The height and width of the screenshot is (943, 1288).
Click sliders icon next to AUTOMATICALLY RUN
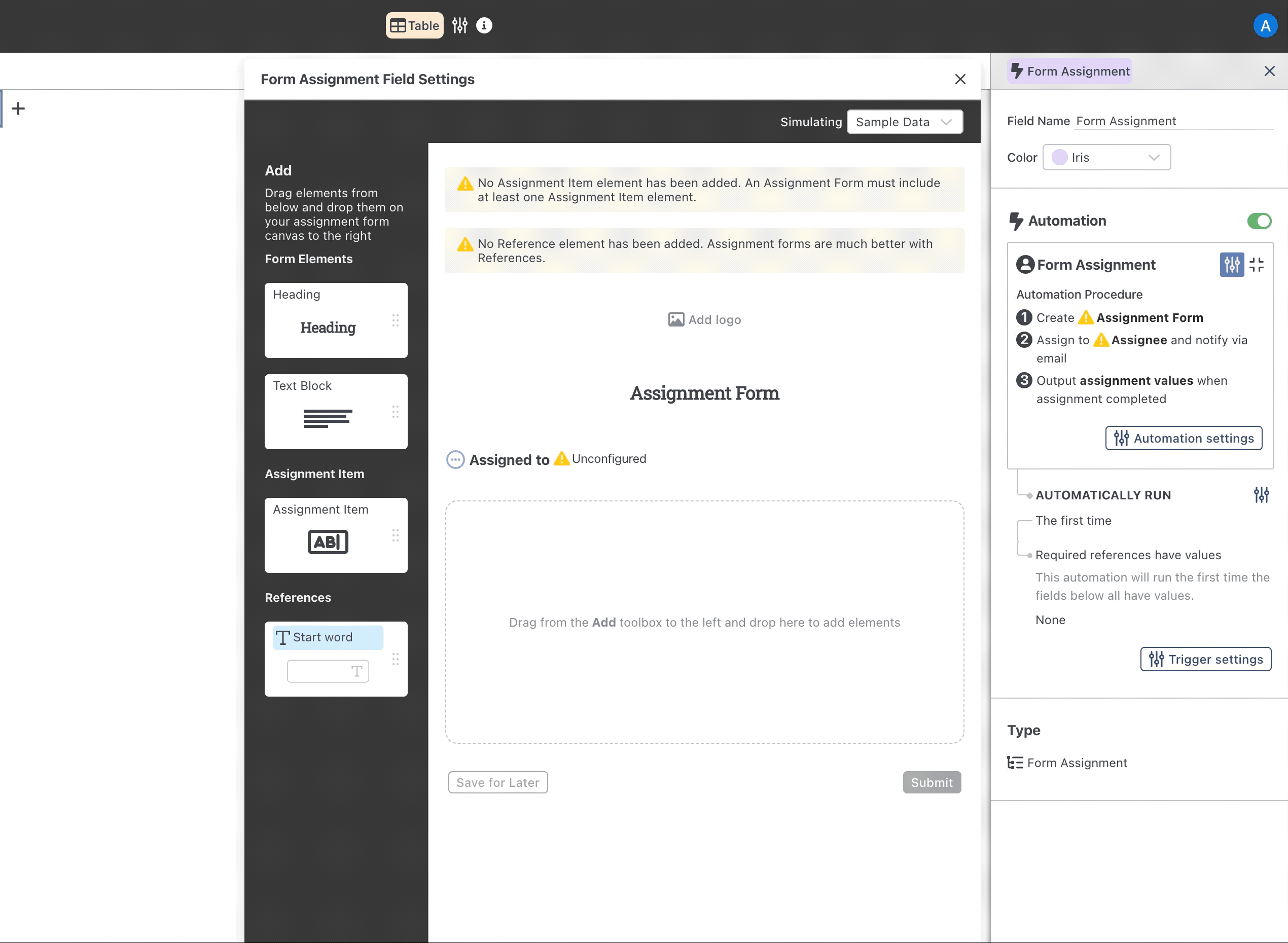[x=1261, y=495]
